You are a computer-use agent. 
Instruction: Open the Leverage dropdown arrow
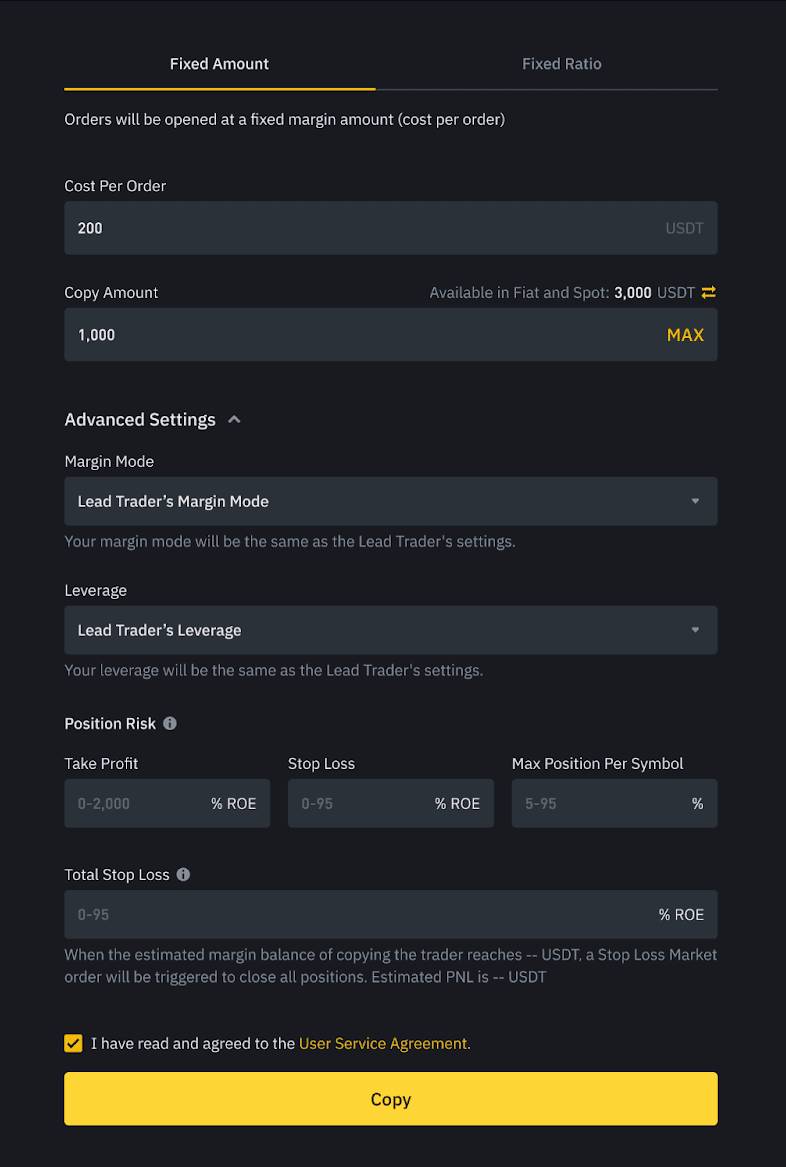[x=695, y=630]
